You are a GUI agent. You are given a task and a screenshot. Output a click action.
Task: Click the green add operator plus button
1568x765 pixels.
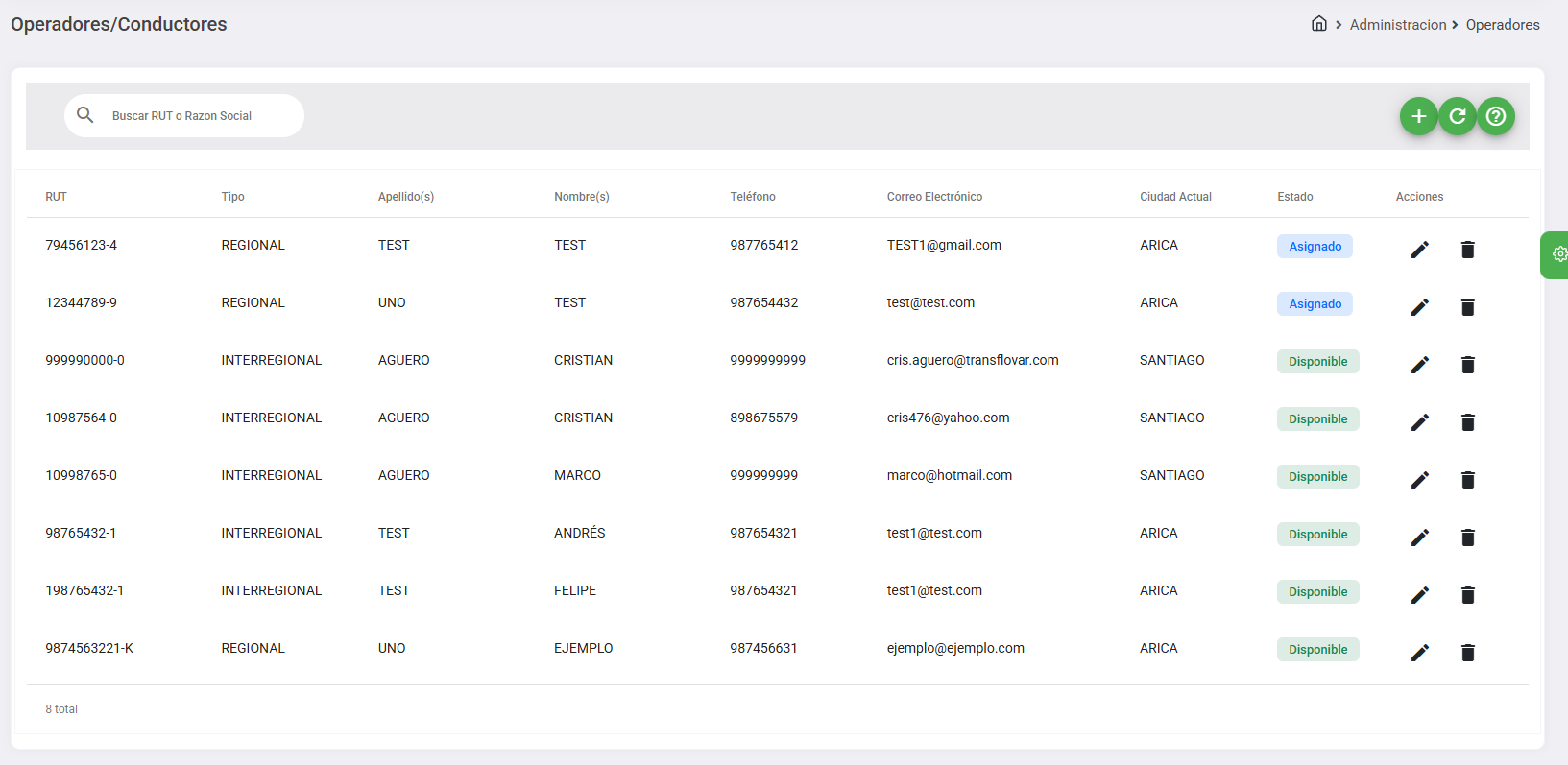tap(1418, 116)
